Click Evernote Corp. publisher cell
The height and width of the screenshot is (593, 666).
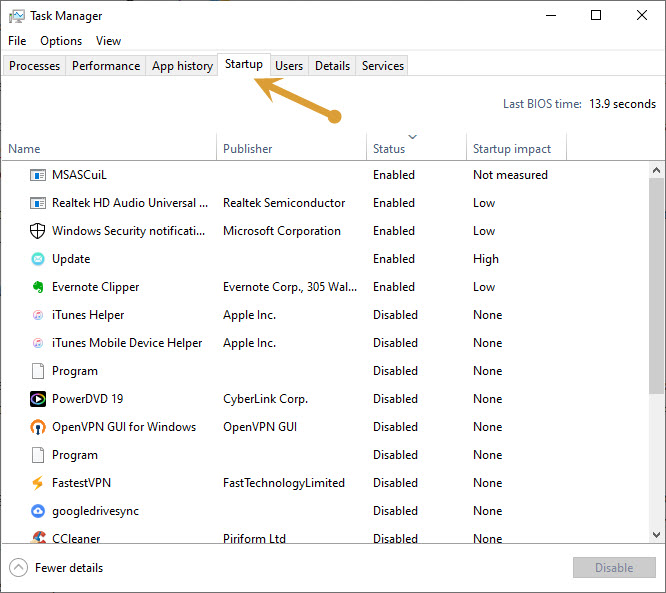click(290, 287)
